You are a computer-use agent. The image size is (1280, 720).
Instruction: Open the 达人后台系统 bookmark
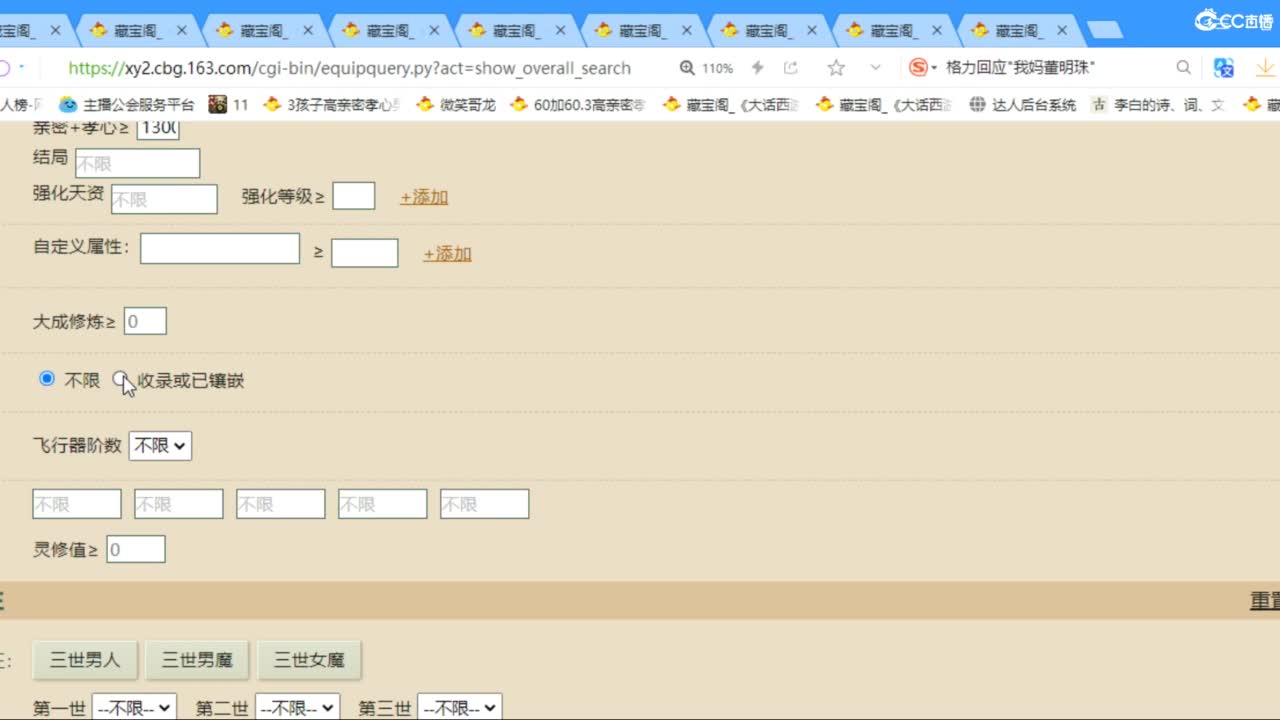coord(1023,104)
